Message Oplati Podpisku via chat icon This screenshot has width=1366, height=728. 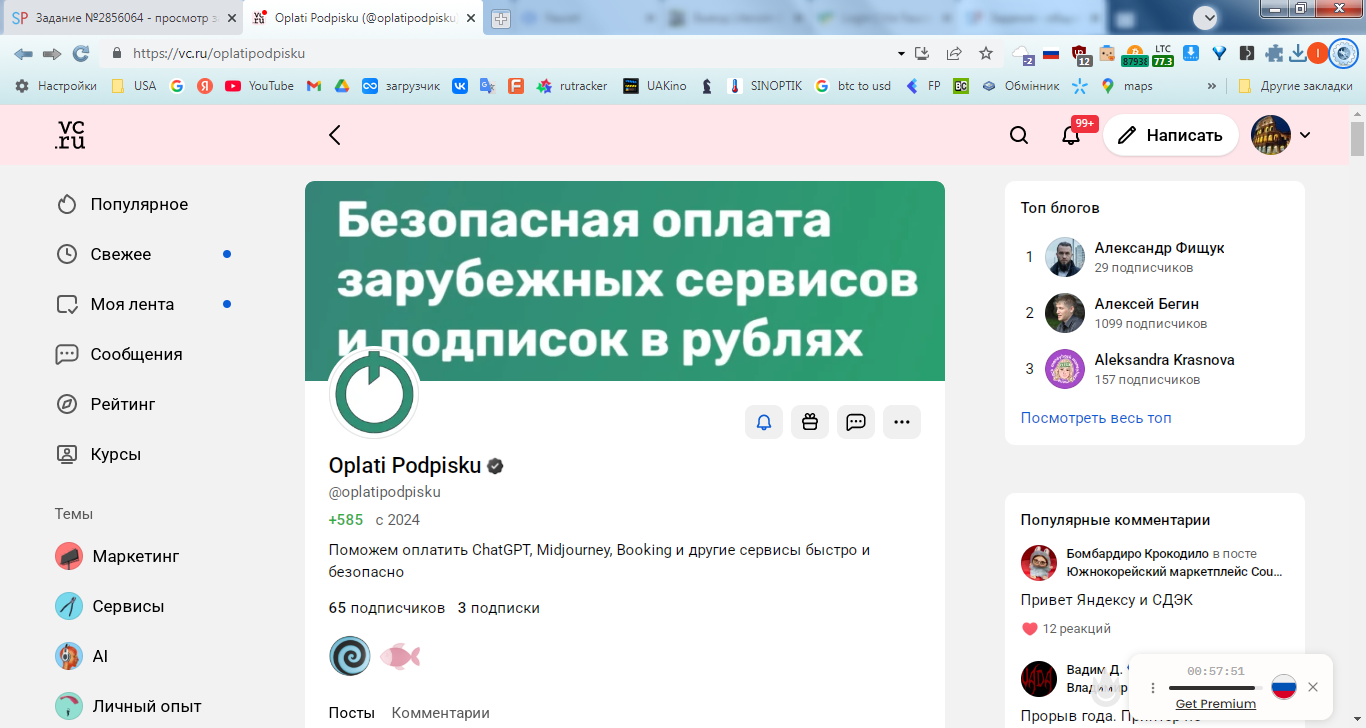pos(856,422)
